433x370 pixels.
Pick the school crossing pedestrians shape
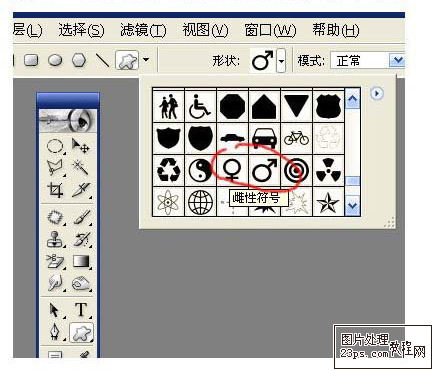click(x=168, y=106)
